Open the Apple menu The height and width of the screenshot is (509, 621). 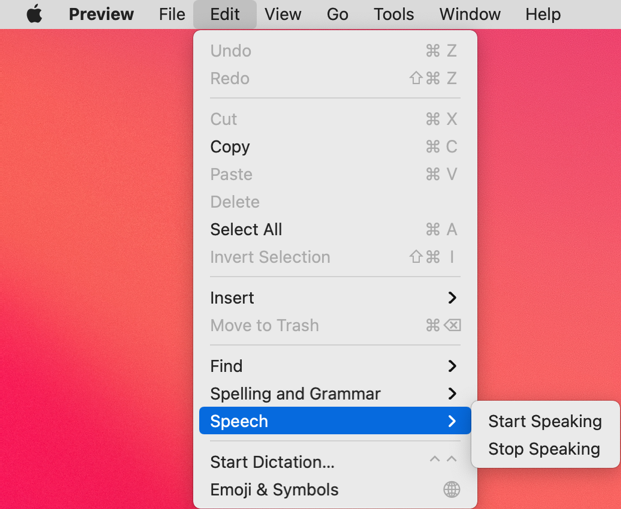click(x=34, y=14)
